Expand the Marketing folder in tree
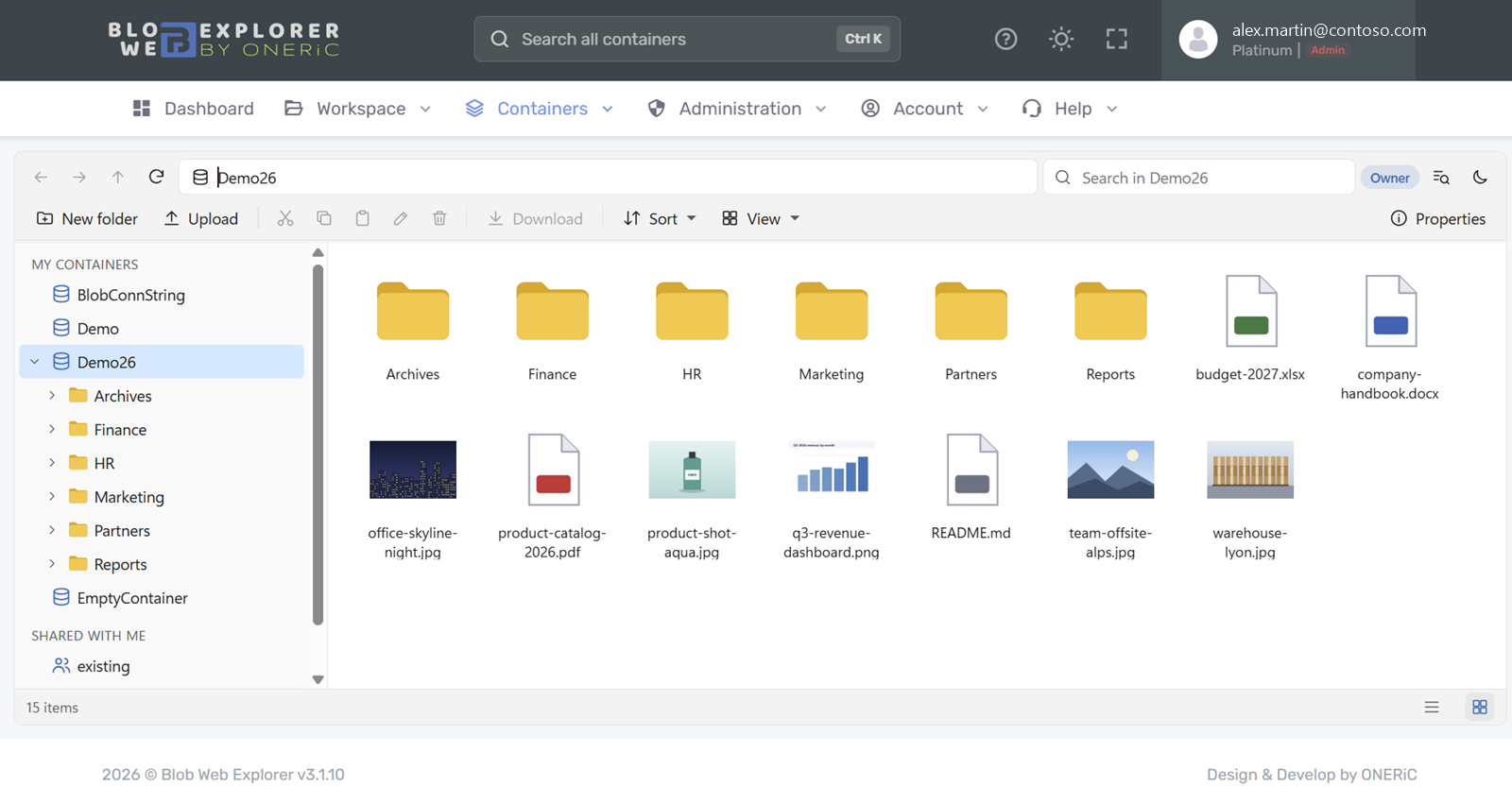This screenshot has height=804, width=1512. tap(52, 497)
